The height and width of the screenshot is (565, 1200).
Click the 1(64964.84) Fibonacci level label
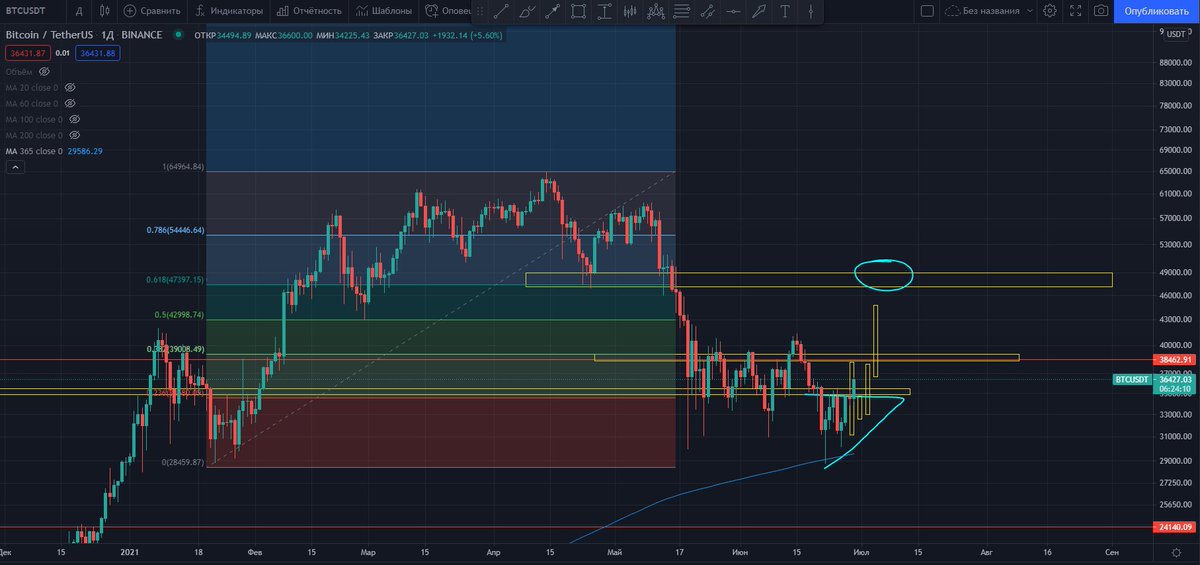[x=183, y=167]
